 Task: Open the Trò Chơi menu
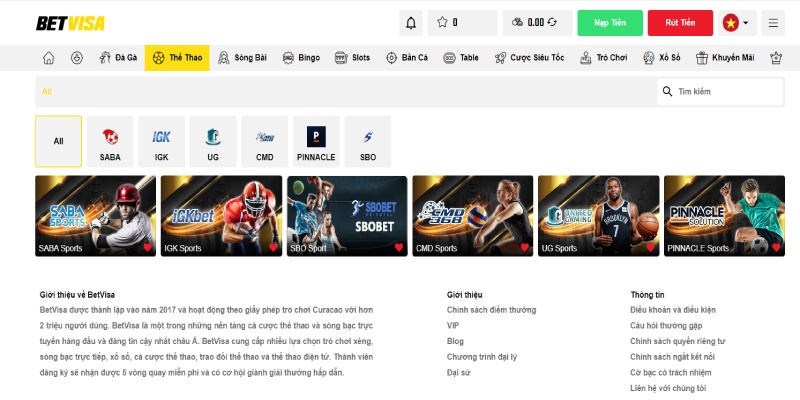(604, 58)
